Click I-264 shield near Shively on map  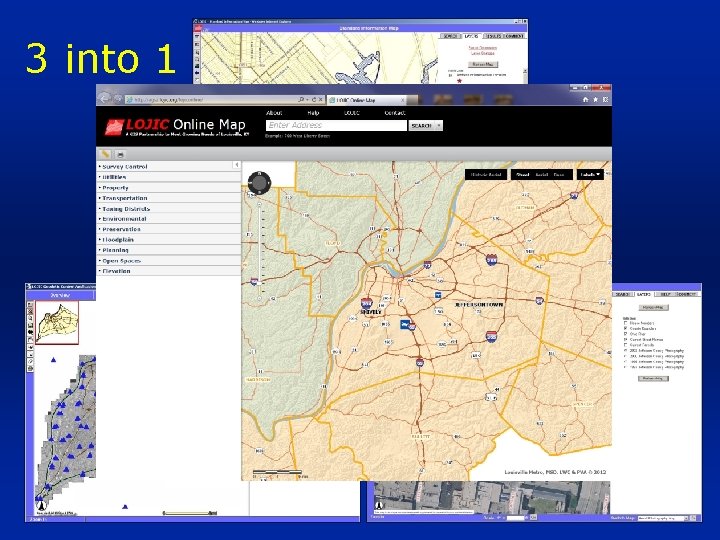(x=366, y=303)
